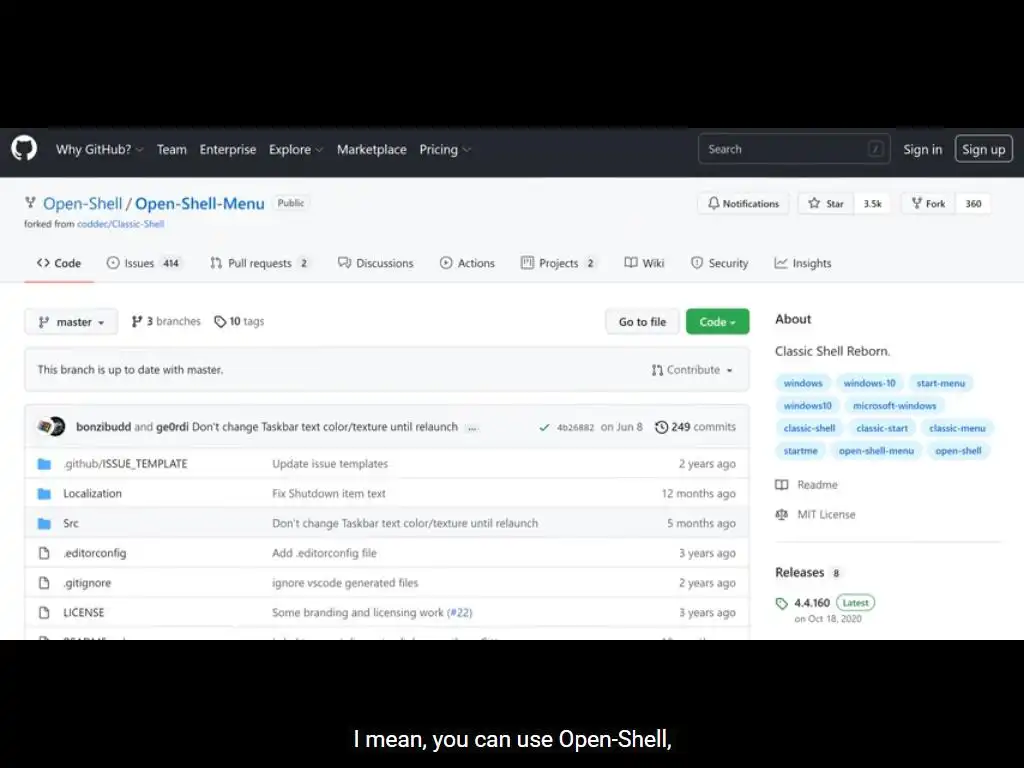The width and height of the screenshot is (1024, 768).
Task: Open the Insights tab
Action: point(803,263)
